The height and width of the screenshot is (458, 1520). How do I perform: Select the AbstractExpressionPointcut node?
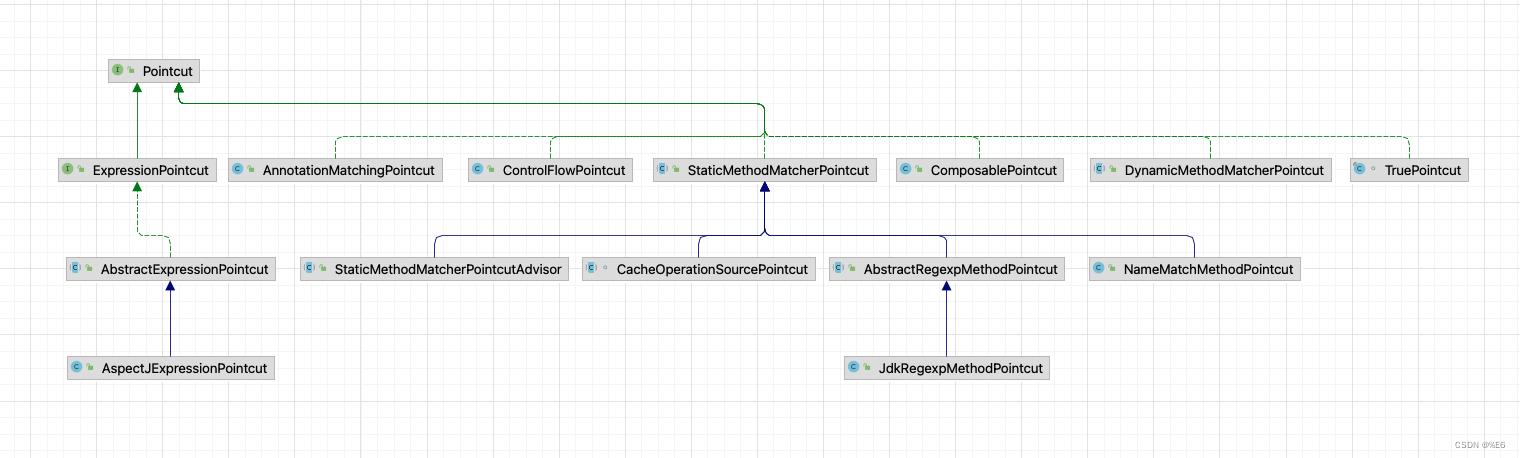[x=171, y=269]
